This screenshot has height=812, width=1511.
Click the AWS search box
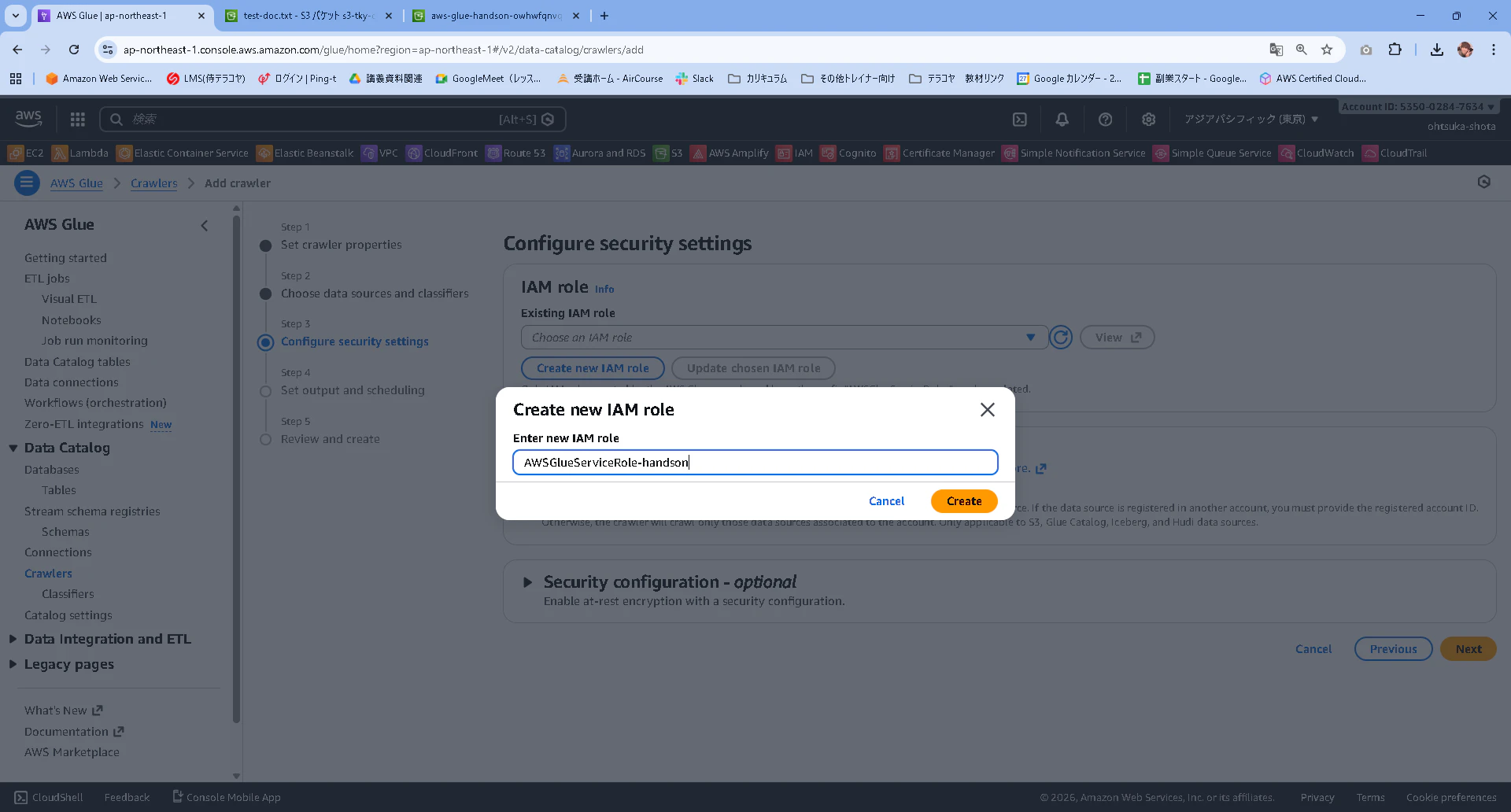pyautogui.click(x=332, y=120)
